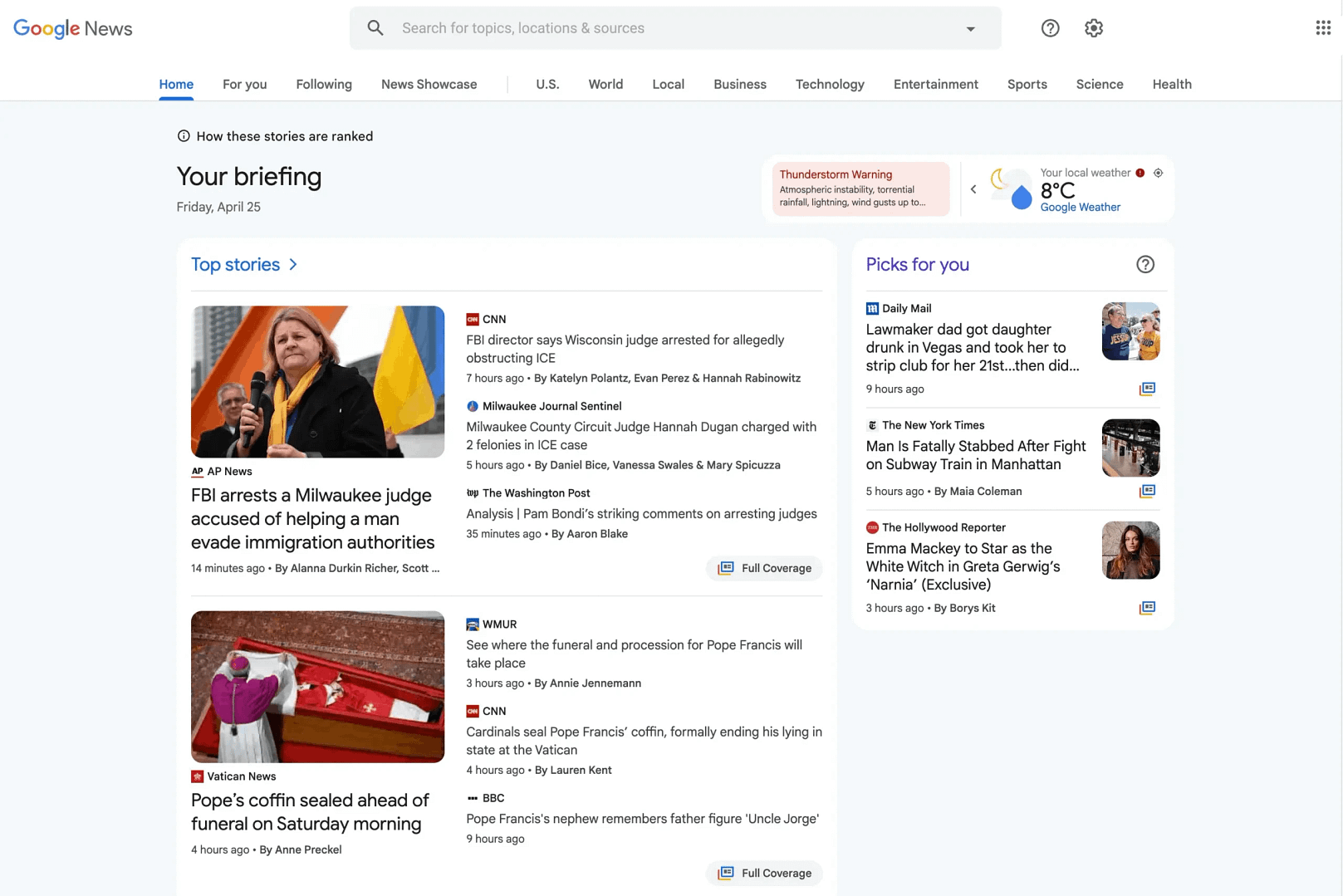Open the Local news section

tap(669, 85)
